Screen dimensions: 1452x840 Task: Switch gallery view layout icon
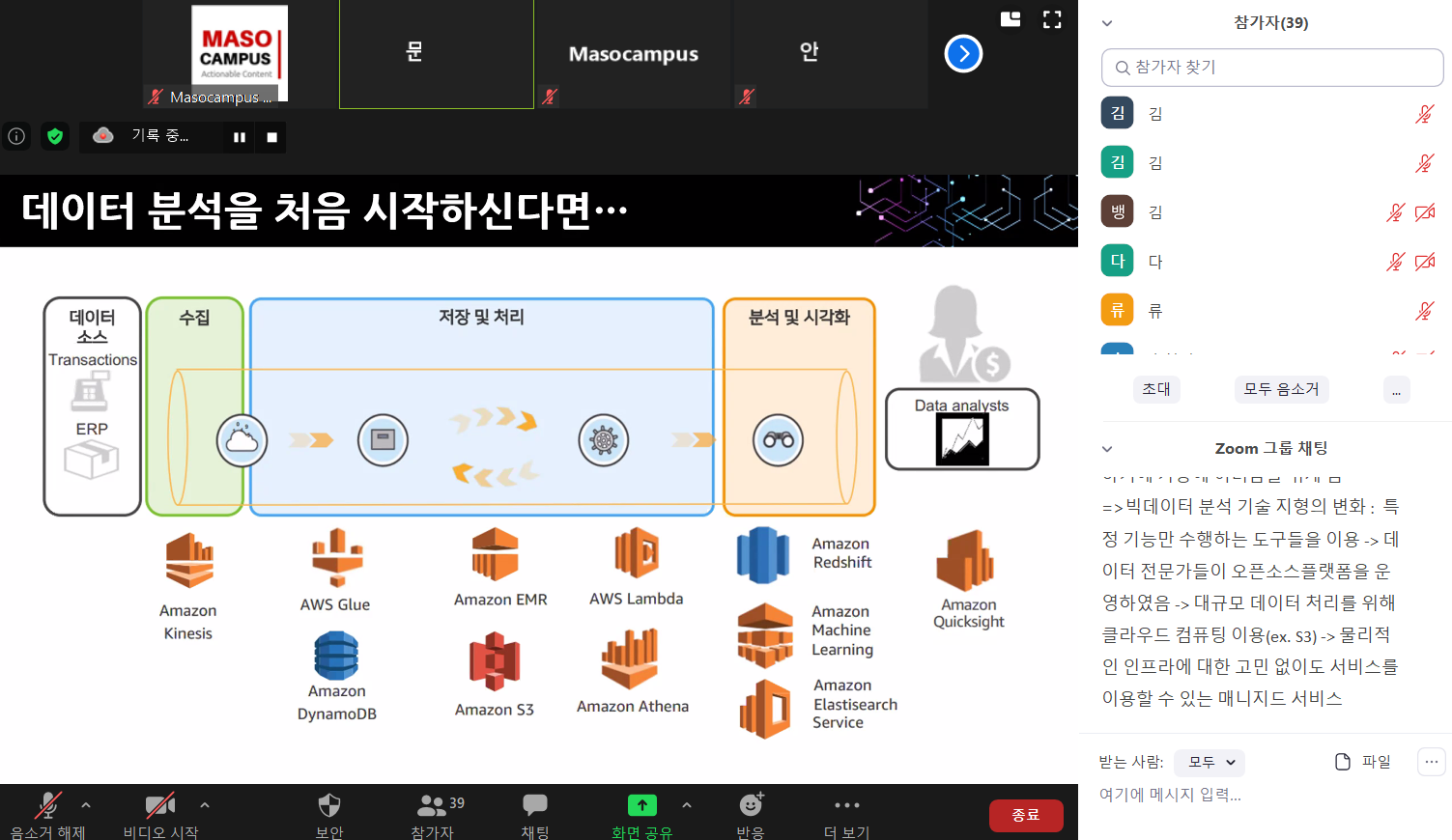coord(1011,19)
